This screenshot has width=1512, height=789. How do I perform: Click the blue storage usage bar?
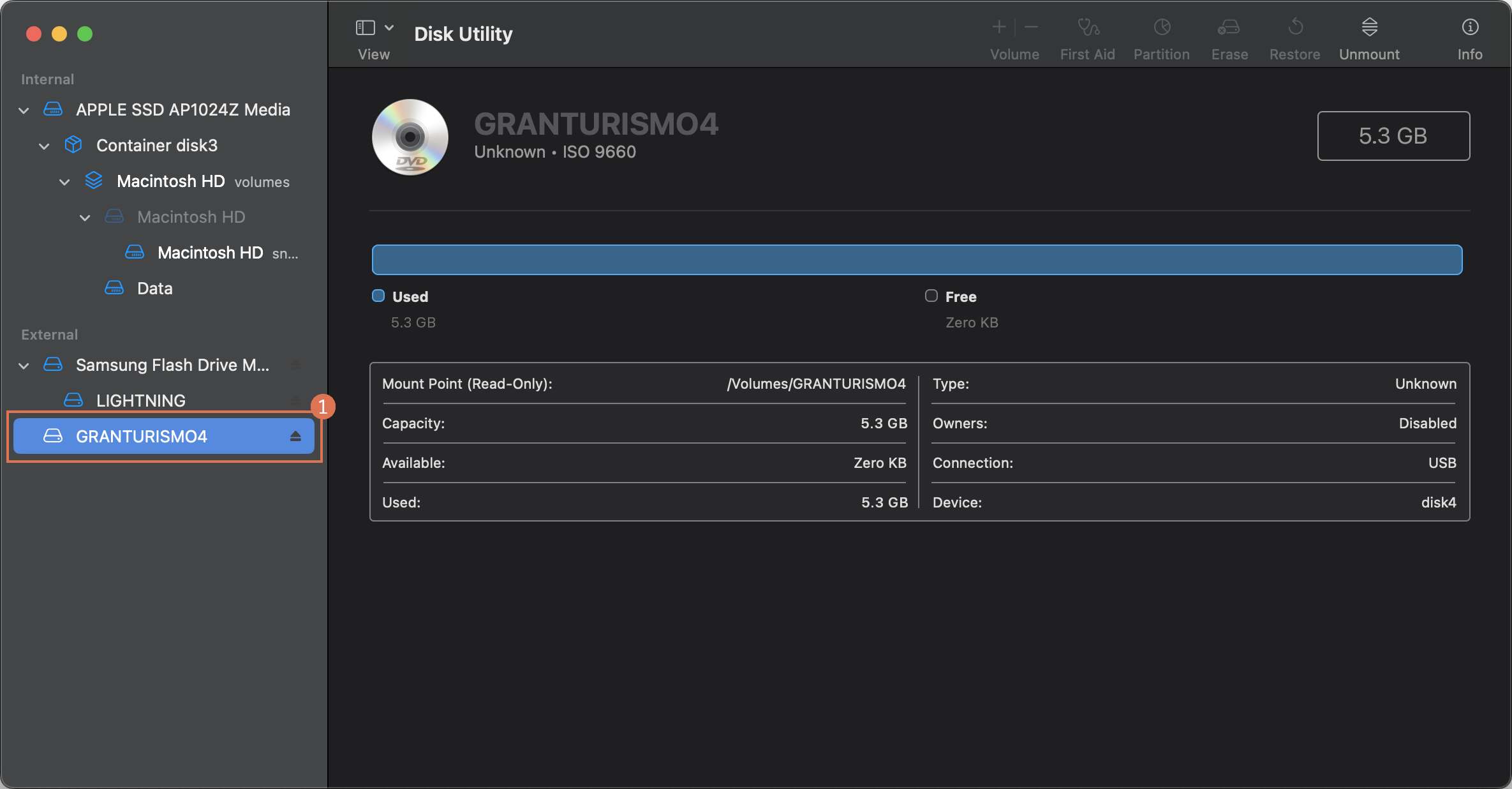(917, 259)
